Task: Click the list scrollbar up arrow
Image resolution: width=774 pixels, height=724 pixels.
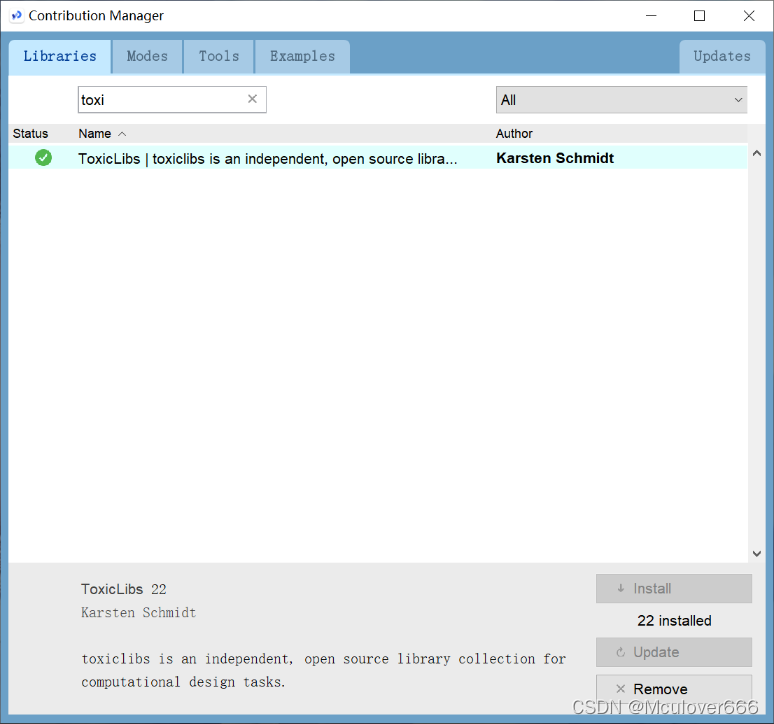Action: click(x=757, y=153)
